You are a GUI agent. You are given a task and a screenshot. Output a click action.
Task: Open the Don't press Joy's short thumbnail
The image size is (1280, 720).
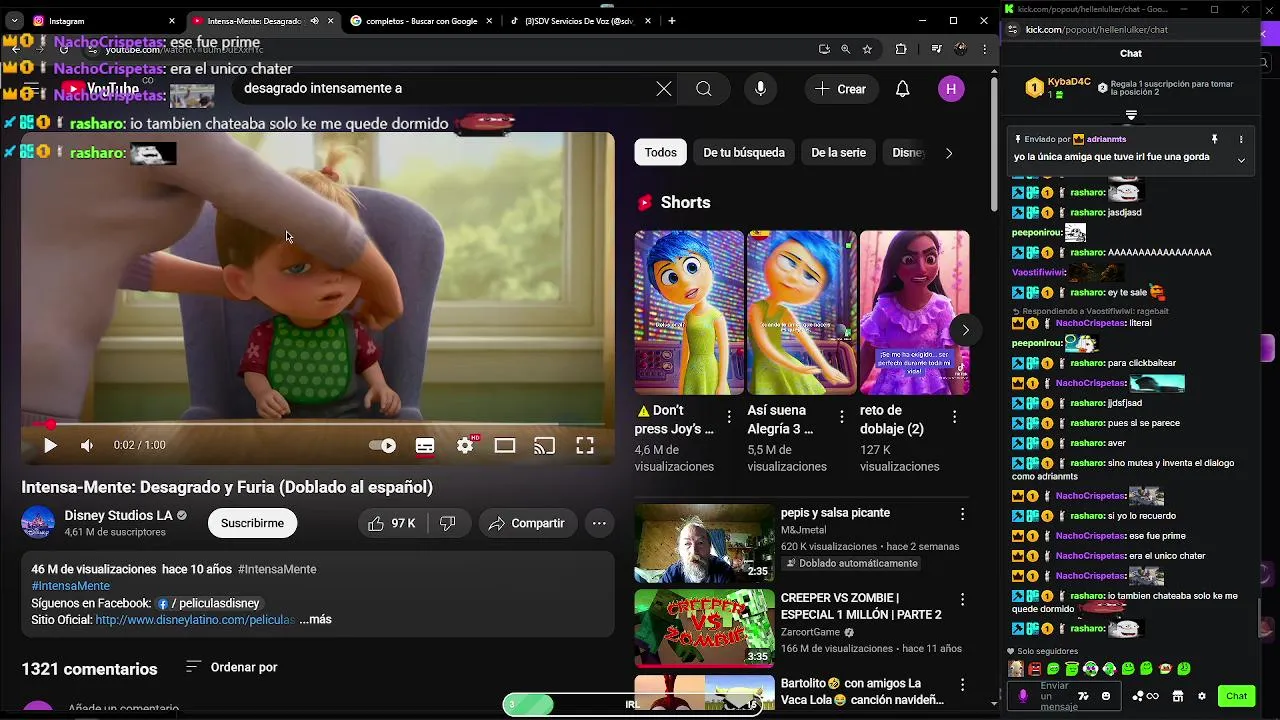click(x=689, y=313)
